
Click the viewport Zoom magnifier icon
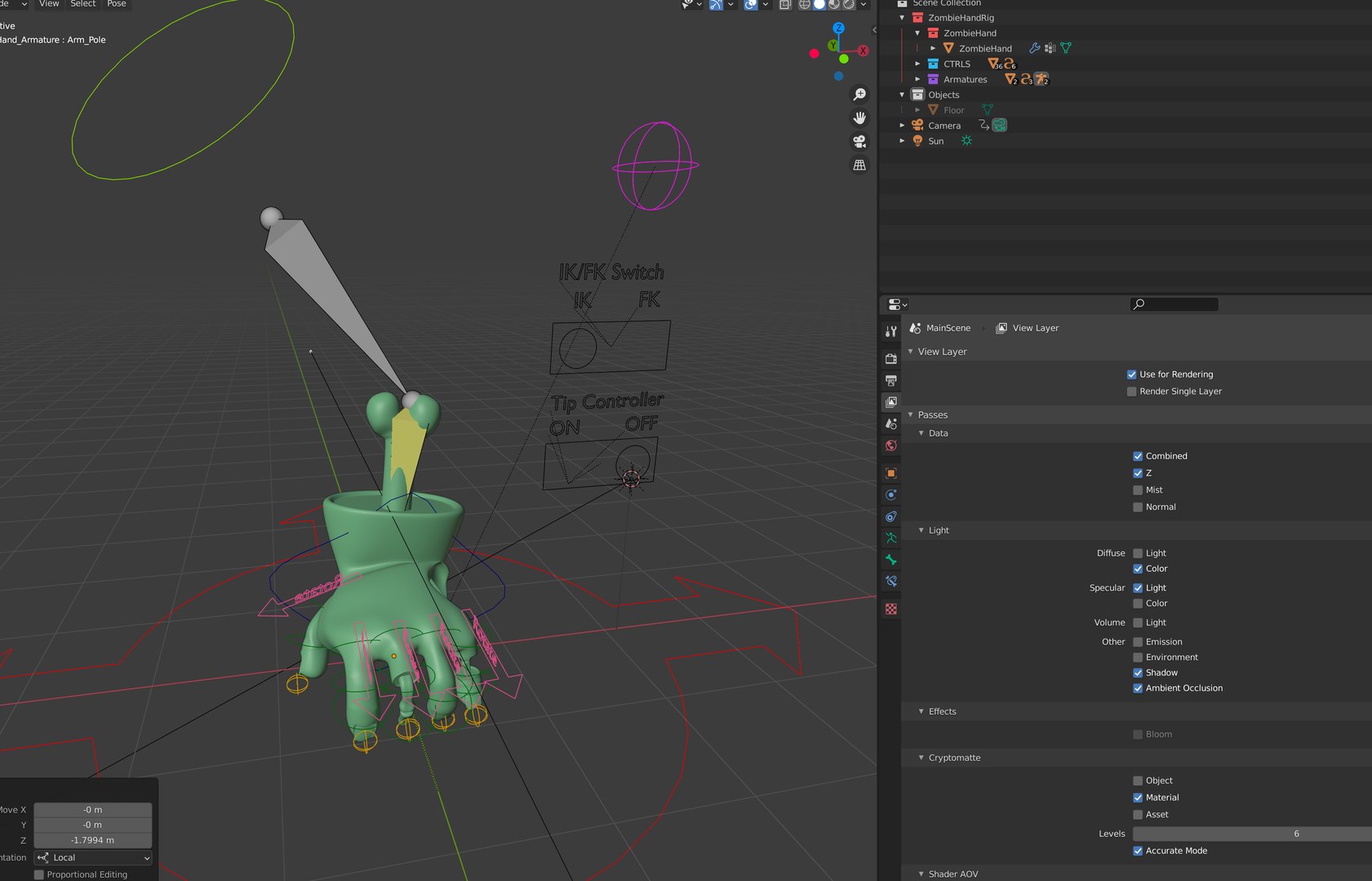(x=859, y=95)
